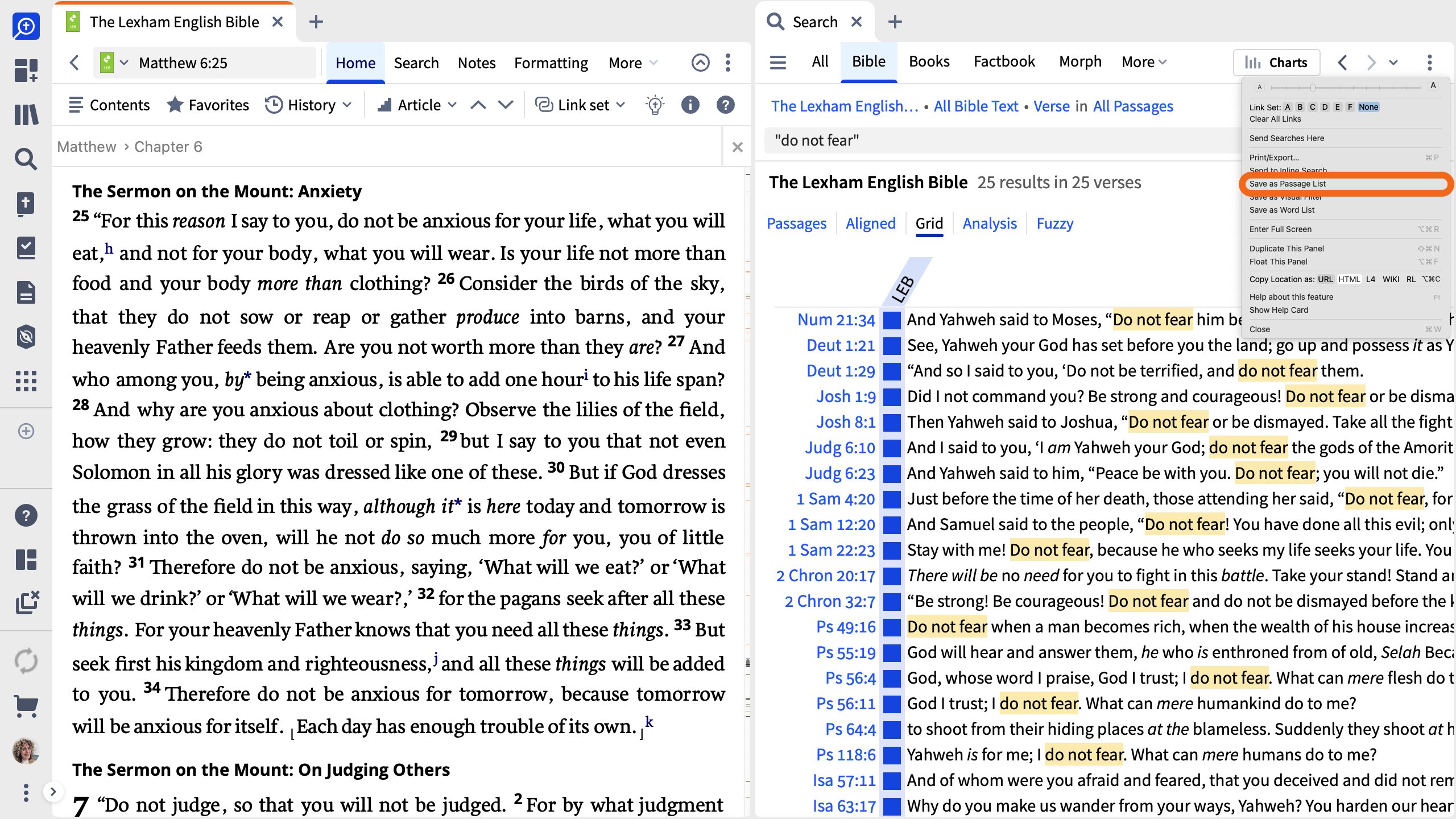Open the Tools grid icon in sidebar
The width and height of the screenshot is (1456, 819).
[x=26, y=381]
